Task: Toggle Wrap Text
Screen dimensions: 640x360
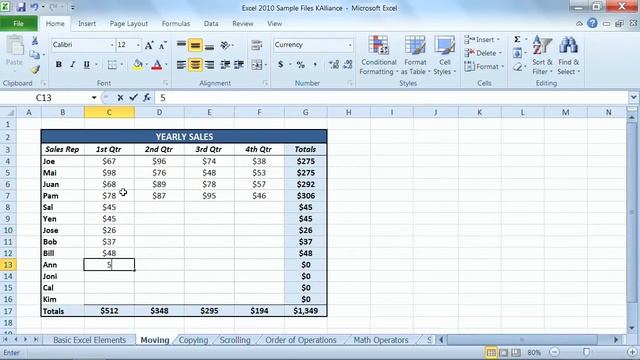Action: point(256,45)
